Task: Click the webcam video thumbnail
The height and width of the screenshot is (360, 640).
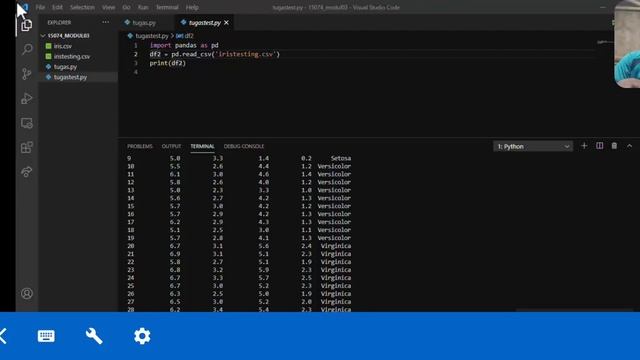Action: 627,44
